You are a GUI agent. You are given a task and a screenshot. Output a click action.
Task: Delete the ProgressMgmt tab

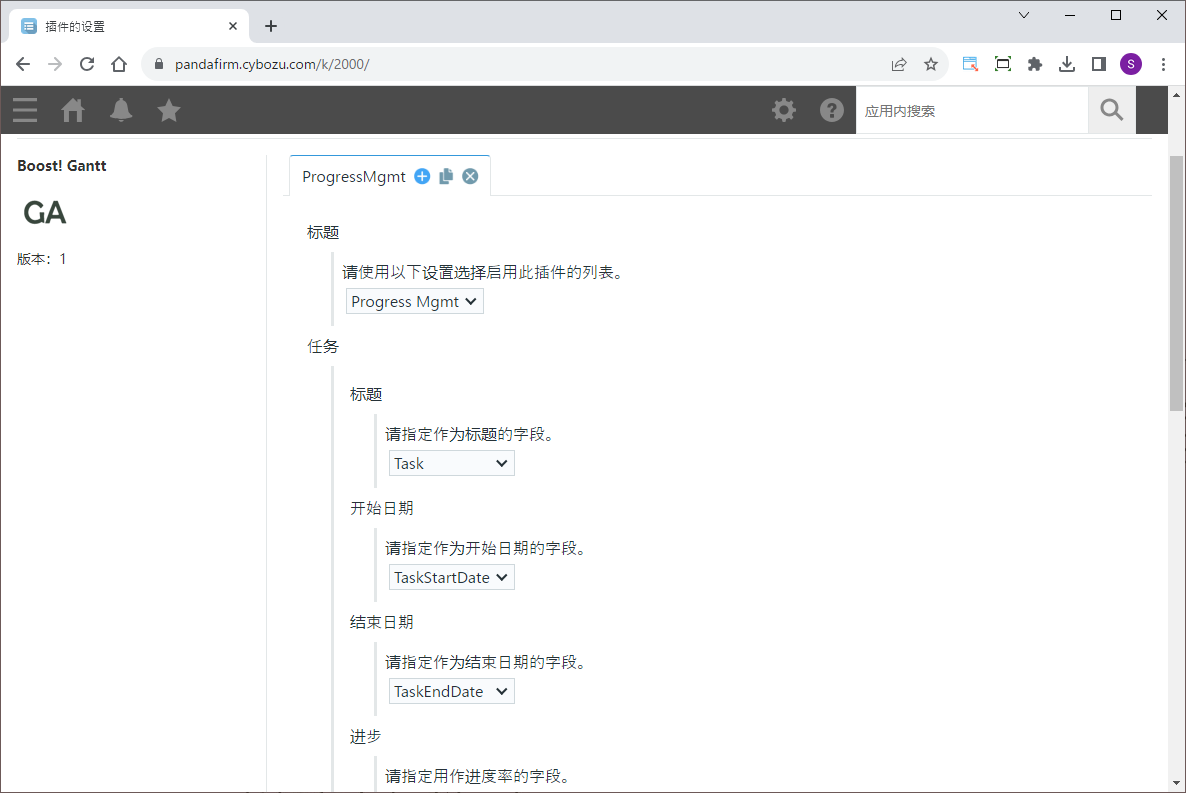(470, 176)
